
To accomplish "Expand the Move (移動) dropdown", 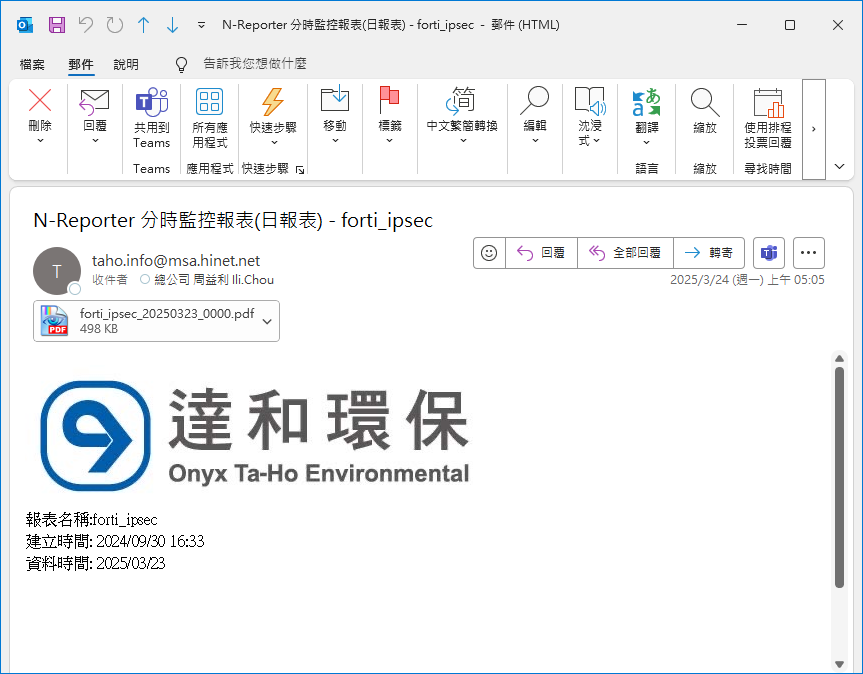I will pos(334,141).
